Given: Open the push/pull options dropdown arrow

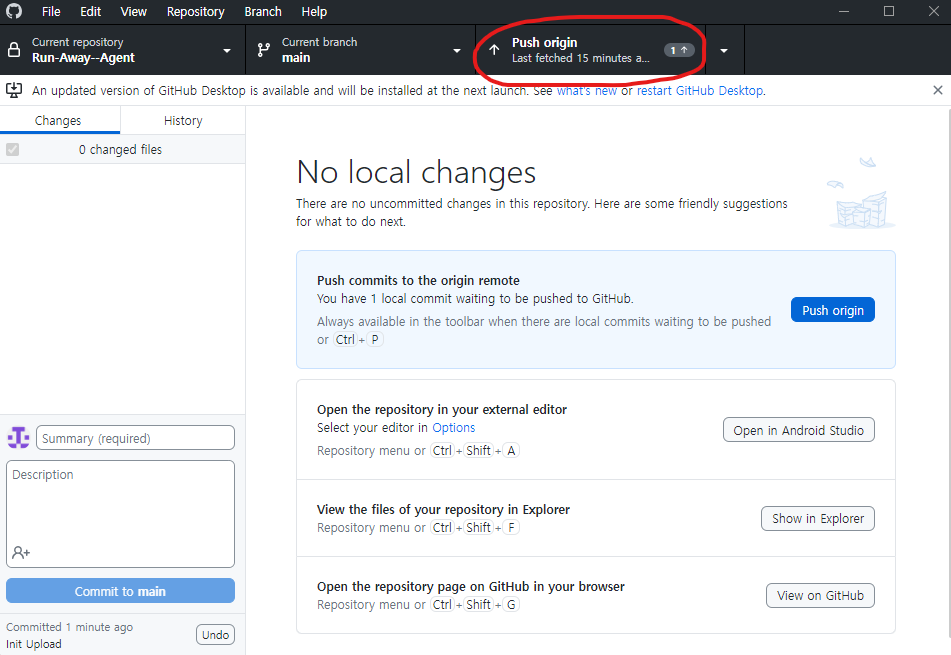Looking at the screenshot, I should (724, 50).
